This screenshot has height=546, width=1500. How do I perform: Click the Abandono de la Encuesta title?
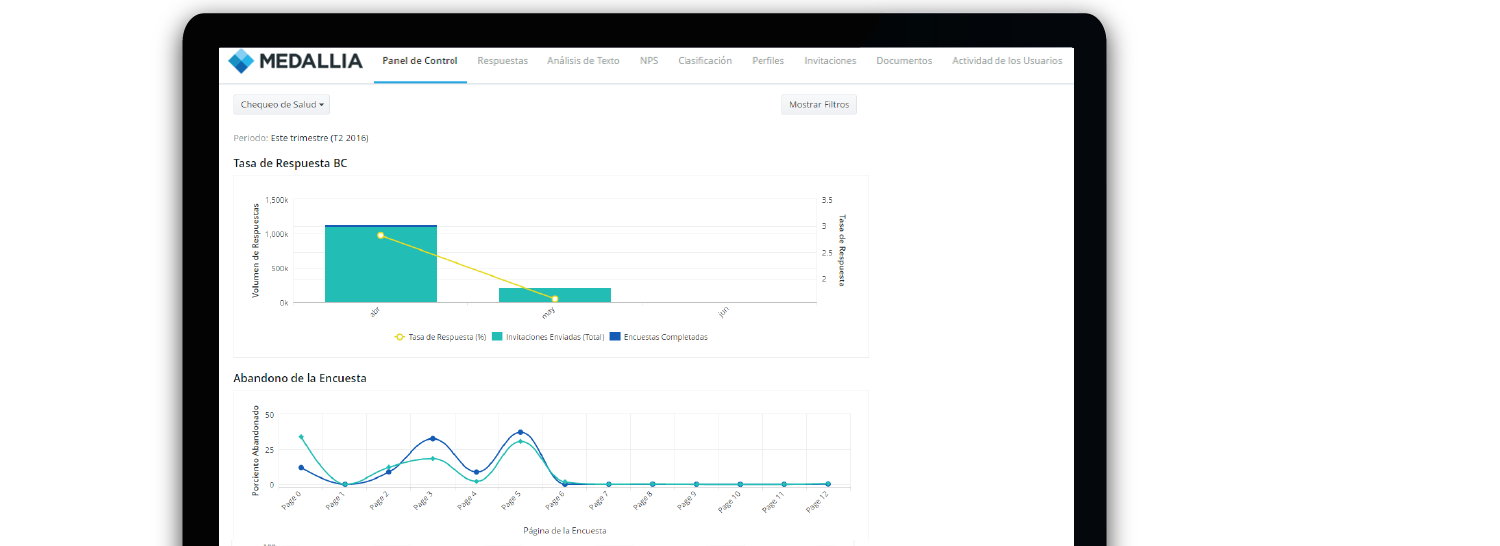click(300, 378)
